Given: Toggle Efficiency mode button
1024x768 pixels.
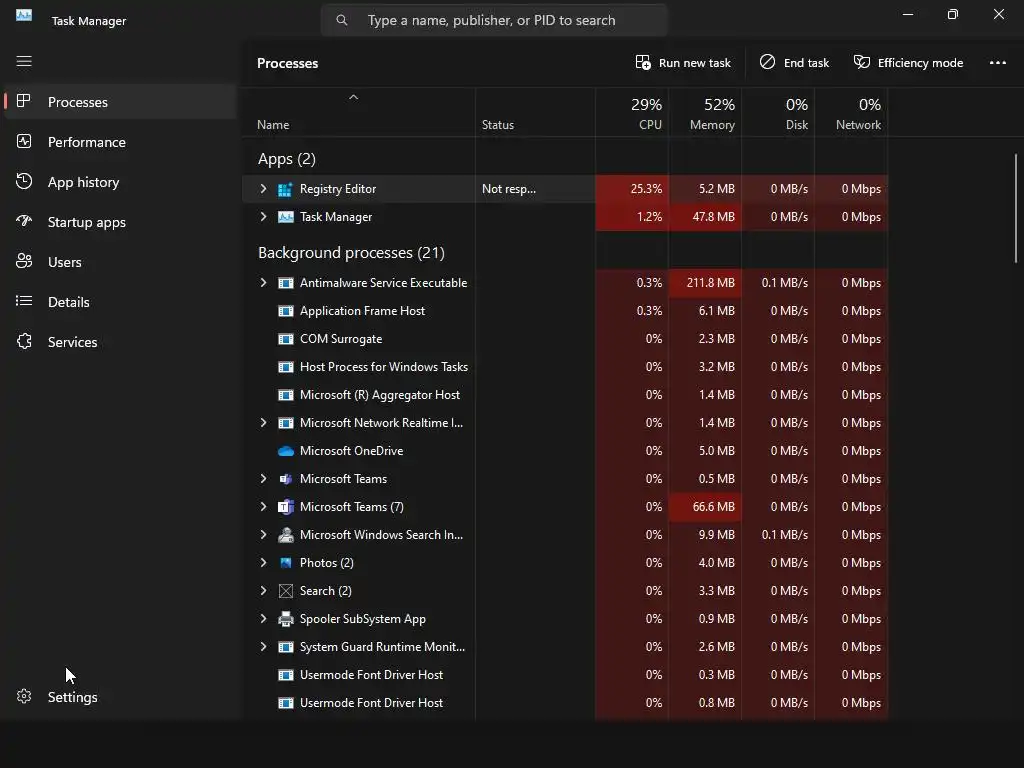Looking at the screenshot, I should coord(908,63).
